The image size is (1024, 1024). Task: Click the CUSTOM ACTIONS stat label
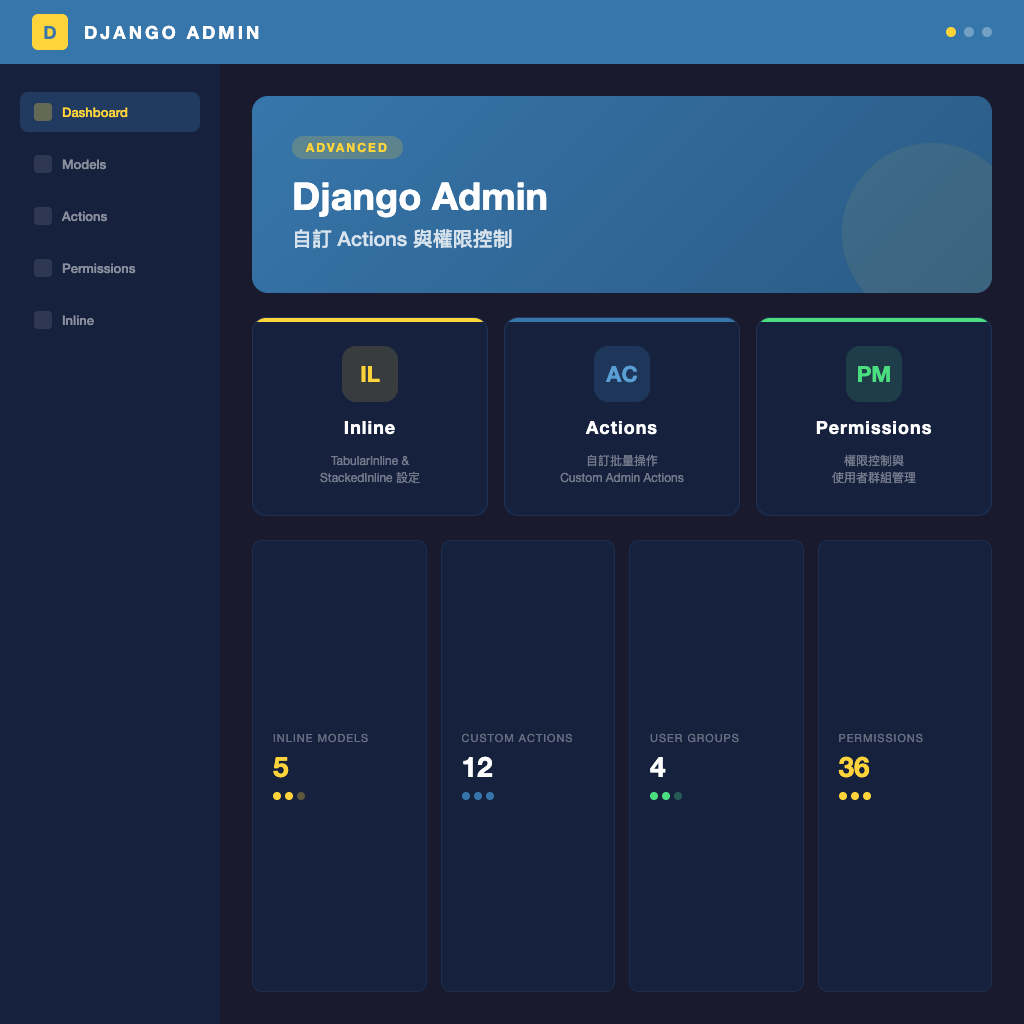517,738
